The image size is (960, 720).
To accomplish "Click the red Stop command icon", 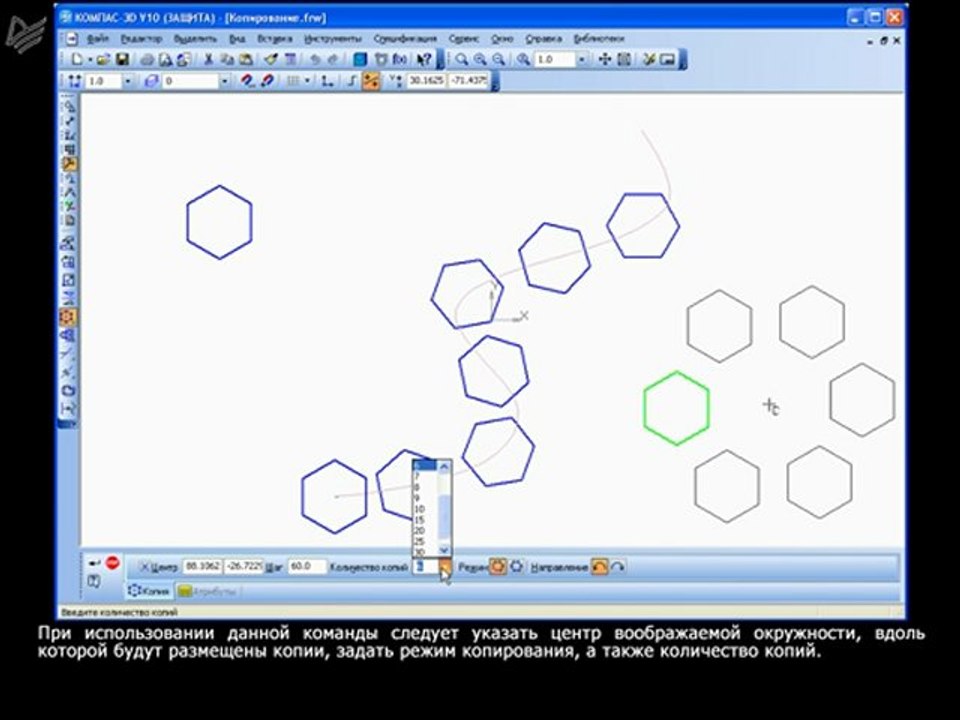I will 113,562.
